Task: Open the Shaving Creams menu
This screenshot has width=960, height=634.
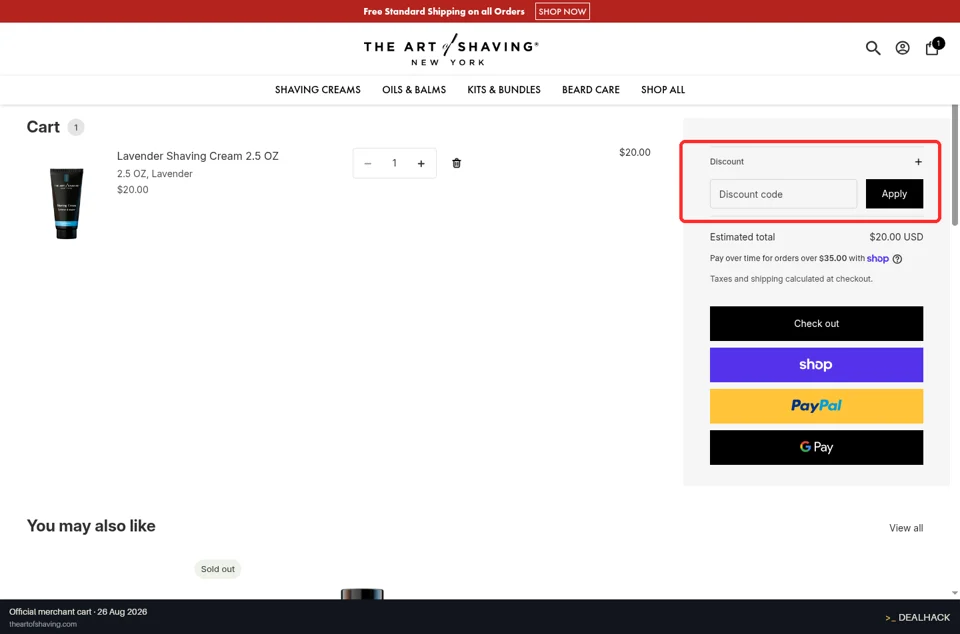Action: (x=318, y=90)
